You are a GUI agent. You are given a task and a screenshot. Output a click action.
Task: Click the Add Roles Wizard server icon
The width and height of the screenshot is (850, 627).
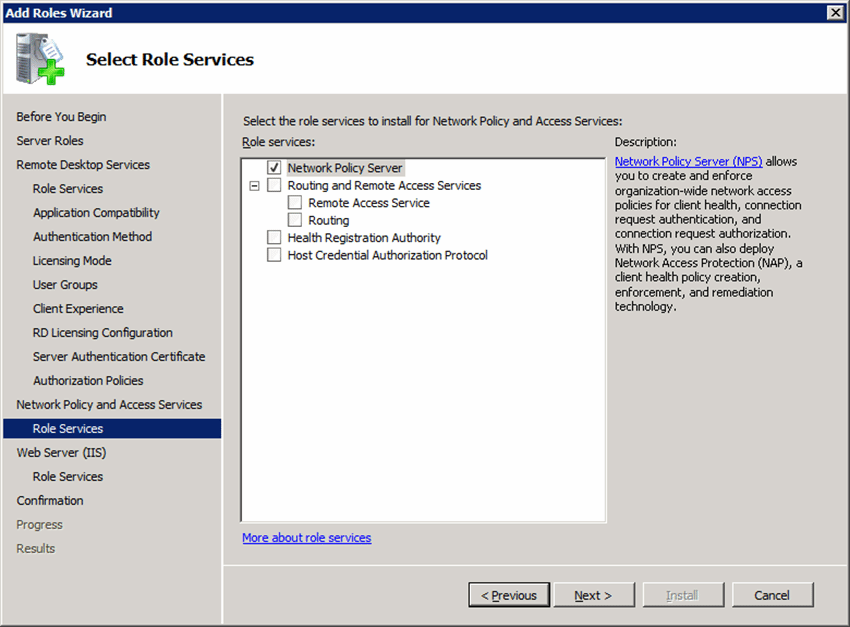pyautogui.click(x=38, y=59)
